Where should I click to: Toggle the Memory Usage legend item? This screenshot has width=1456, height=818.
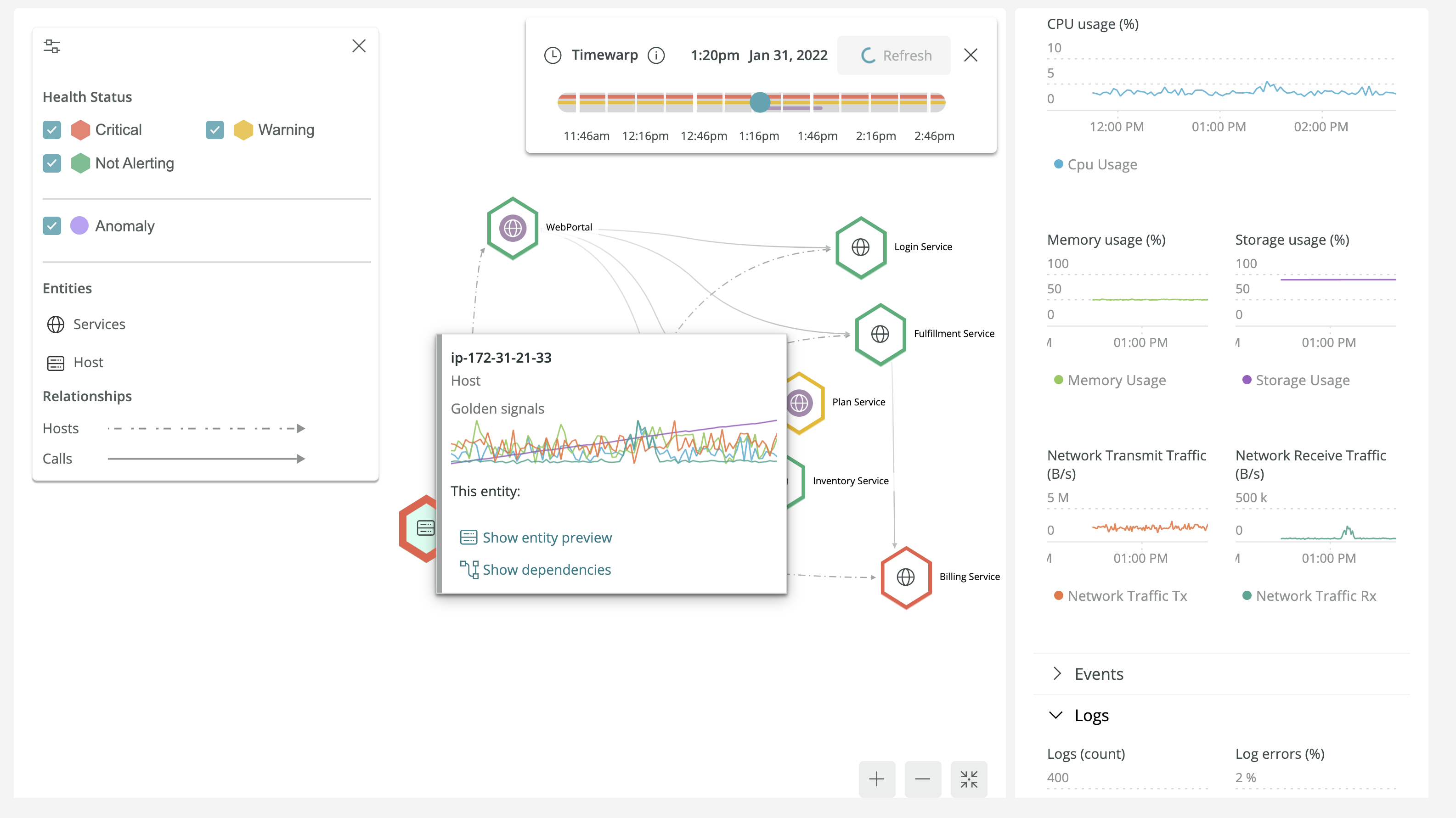click(x=1110, y=380)
